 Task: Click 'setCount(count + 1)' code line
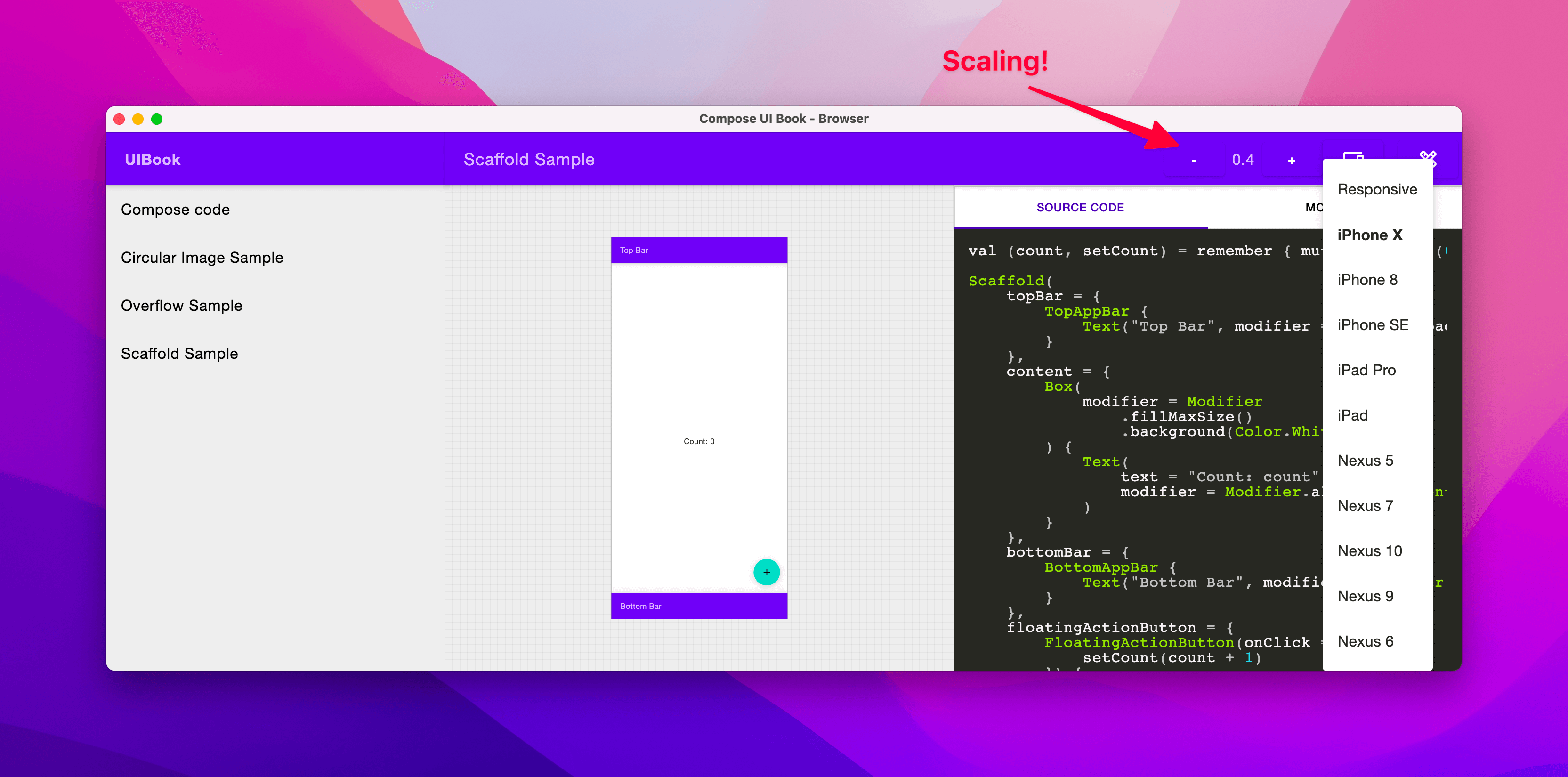1172,658
